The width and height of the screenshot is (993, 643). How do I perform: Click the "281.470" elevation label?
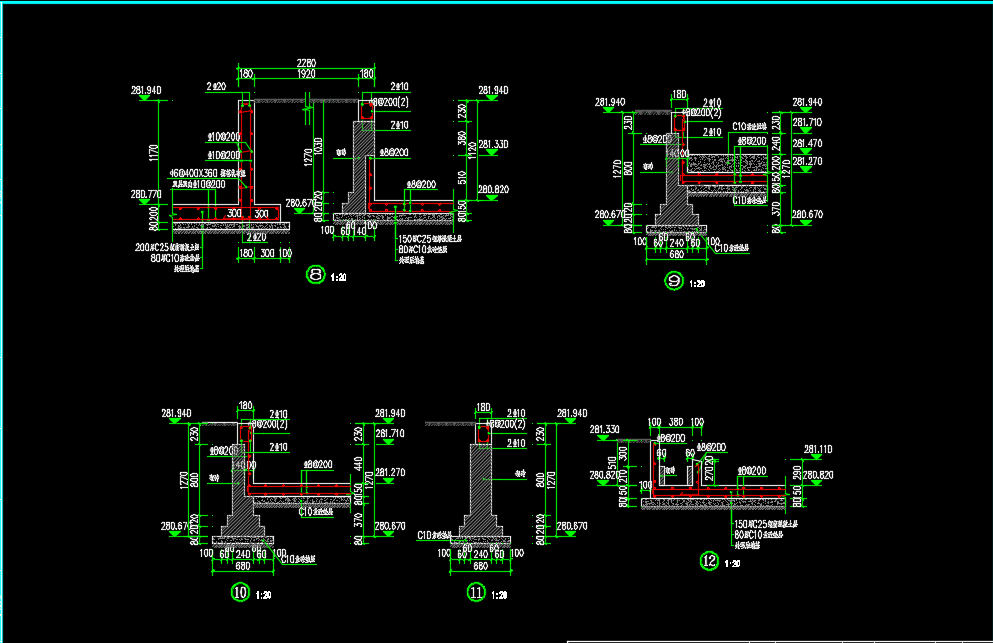[x=807, y=143]
